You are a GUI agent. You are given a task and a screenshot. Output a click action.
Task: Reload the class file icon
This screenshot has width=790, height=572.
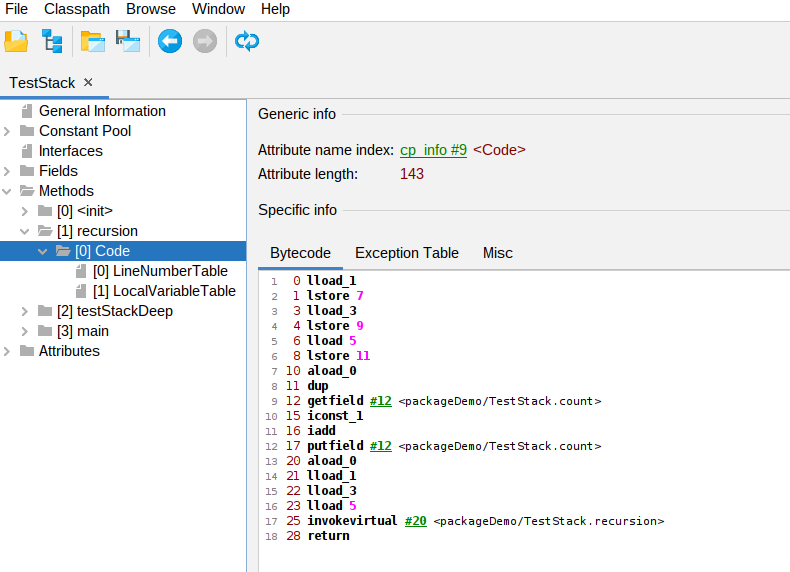pyautogui.click(x=247, y=41)
